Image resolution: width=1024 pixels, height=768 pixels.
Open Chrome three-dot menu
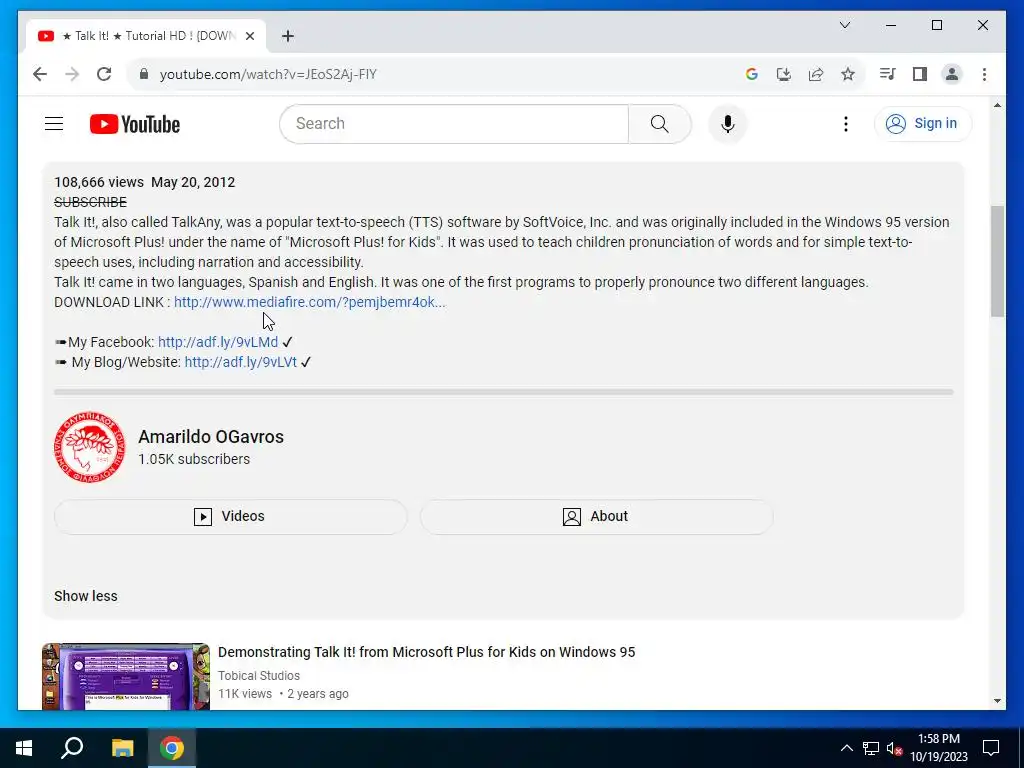click(x=984, y=74)
